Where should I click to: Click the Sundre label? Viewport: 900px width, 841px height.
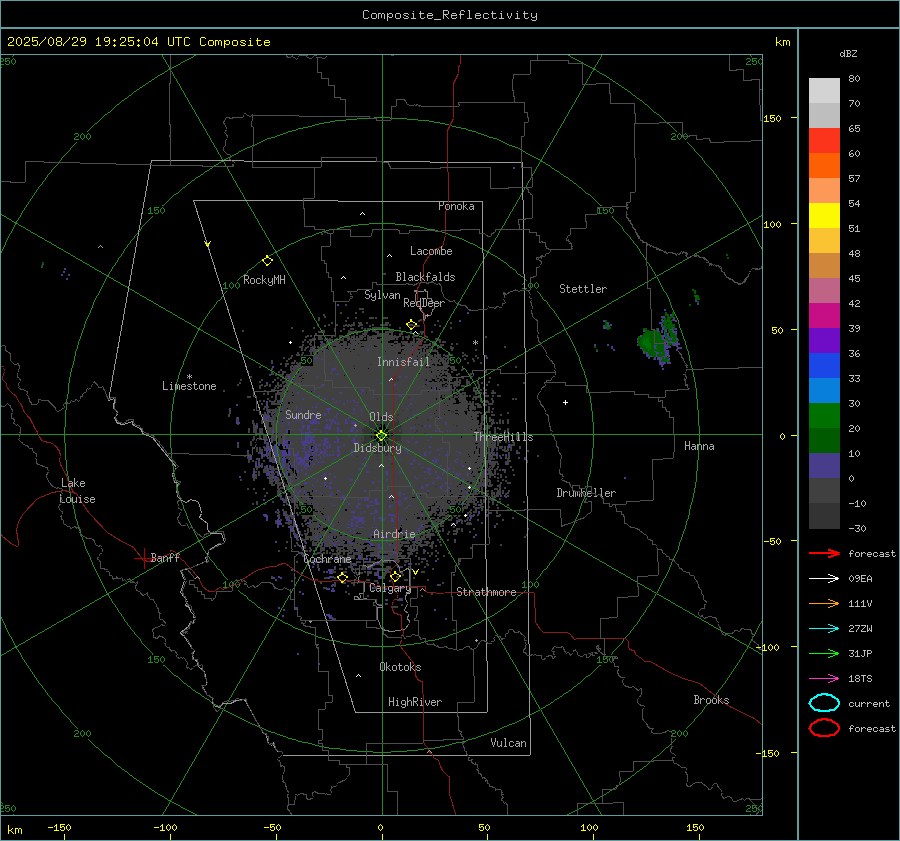[303, 414]
